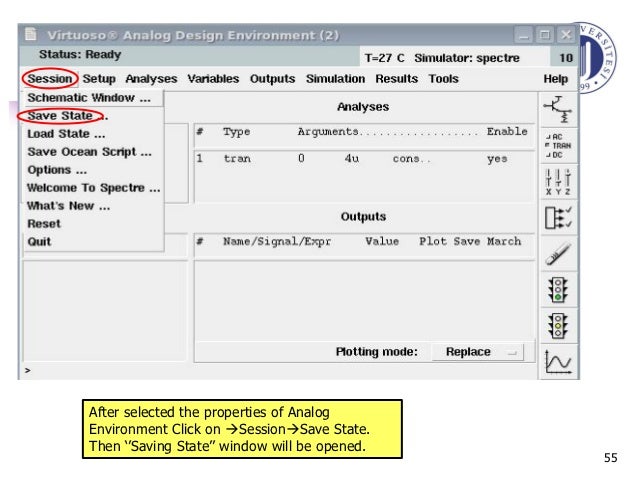Choose Save Ocean Script entry
Viewport: 638px width, 479px height.
(x=94, y=152)
